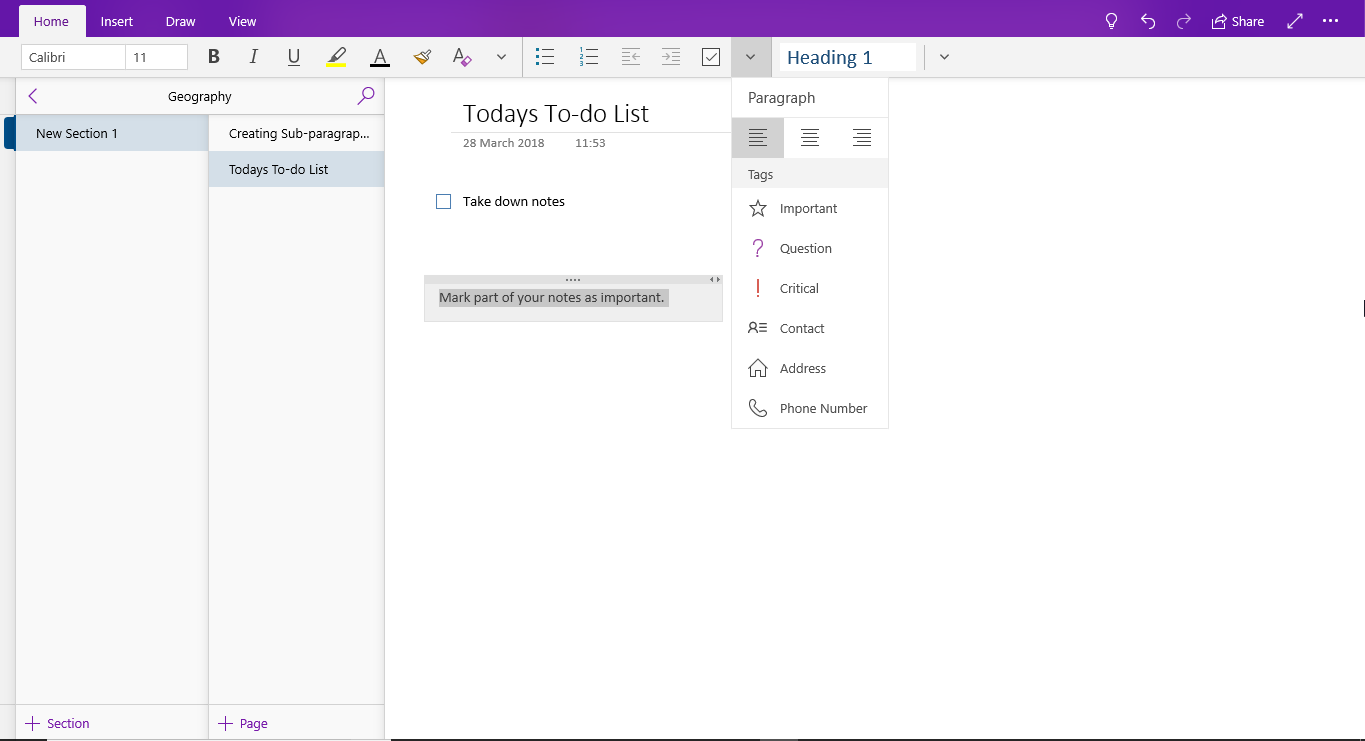Create a numbered list
The height and width of the screenshot is (741, 1365).
tap(588, 57)
